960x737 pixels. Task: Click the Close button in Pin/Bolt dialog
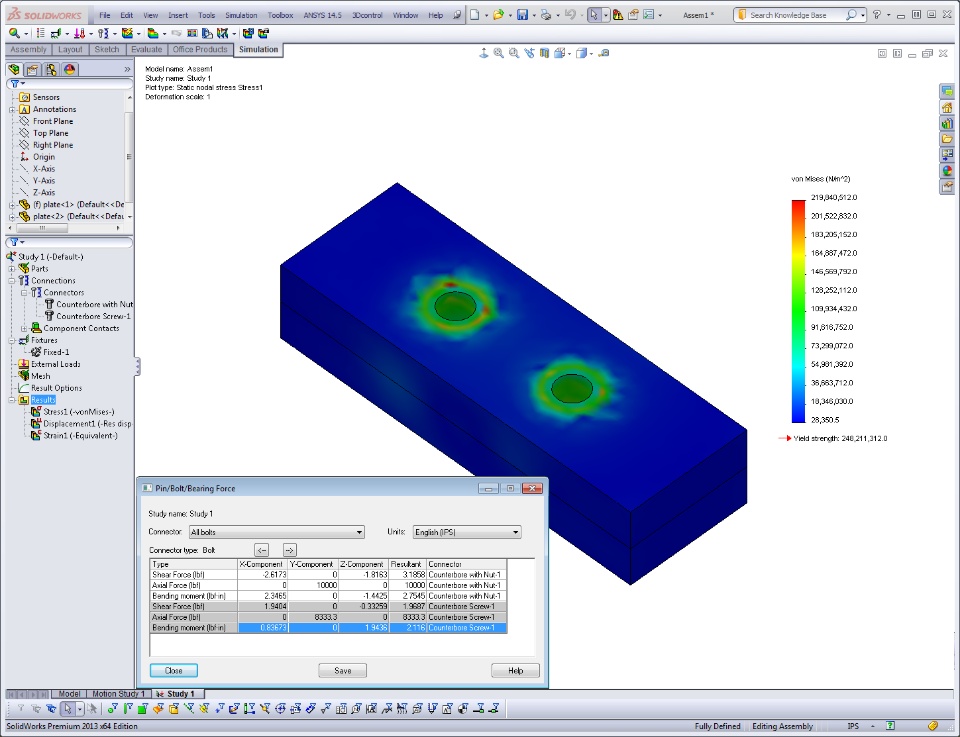click(x=174, y=671)
